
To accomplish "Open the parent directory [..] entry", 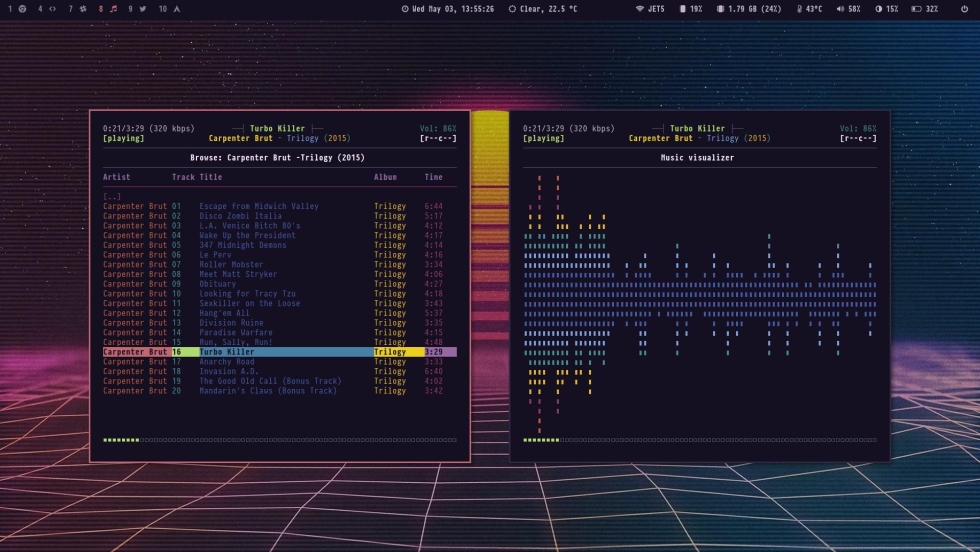I will pos(112,196).
